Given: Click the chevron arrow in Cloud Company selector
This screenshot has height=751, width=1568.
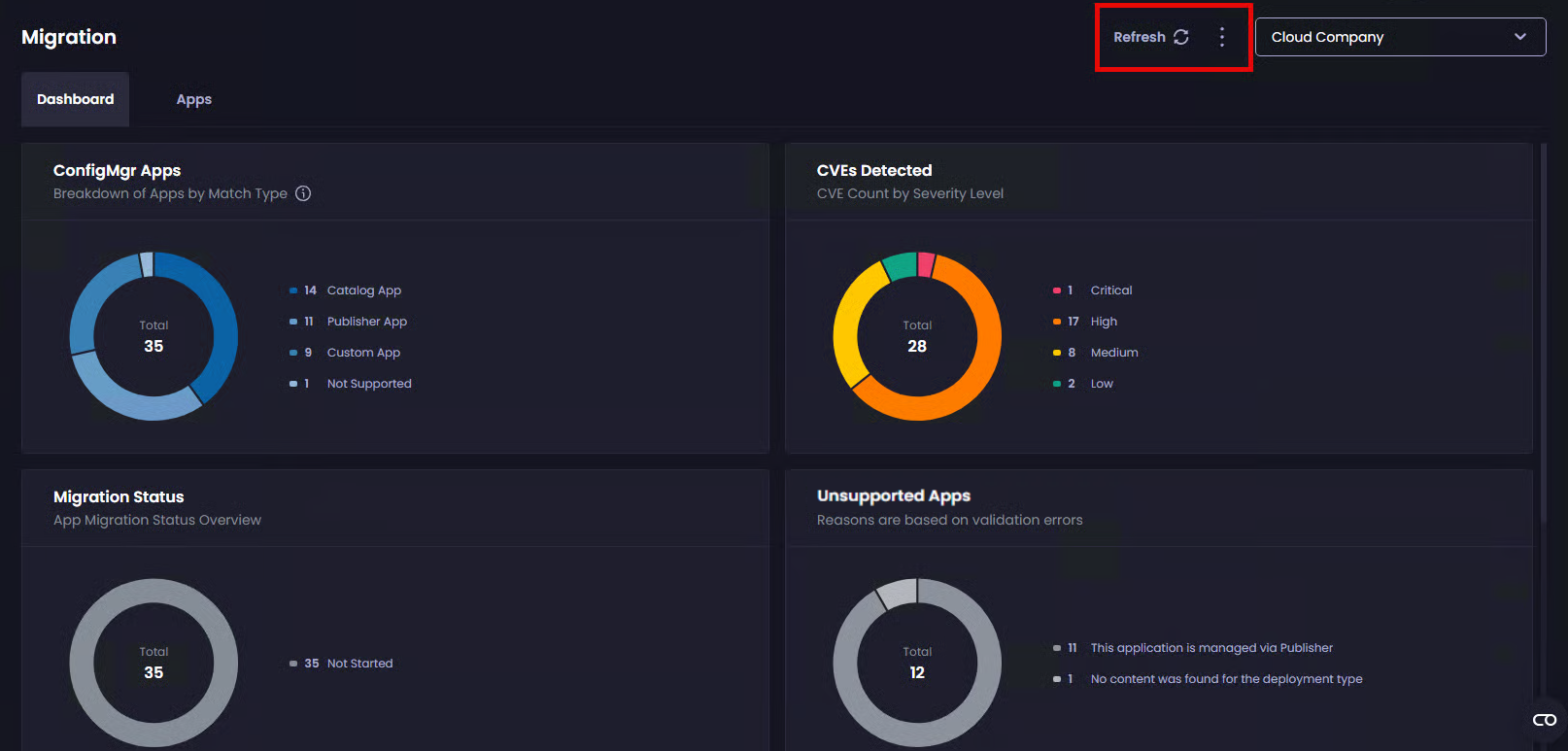Looking at the screenshot, I should (x=1520, y=37).
